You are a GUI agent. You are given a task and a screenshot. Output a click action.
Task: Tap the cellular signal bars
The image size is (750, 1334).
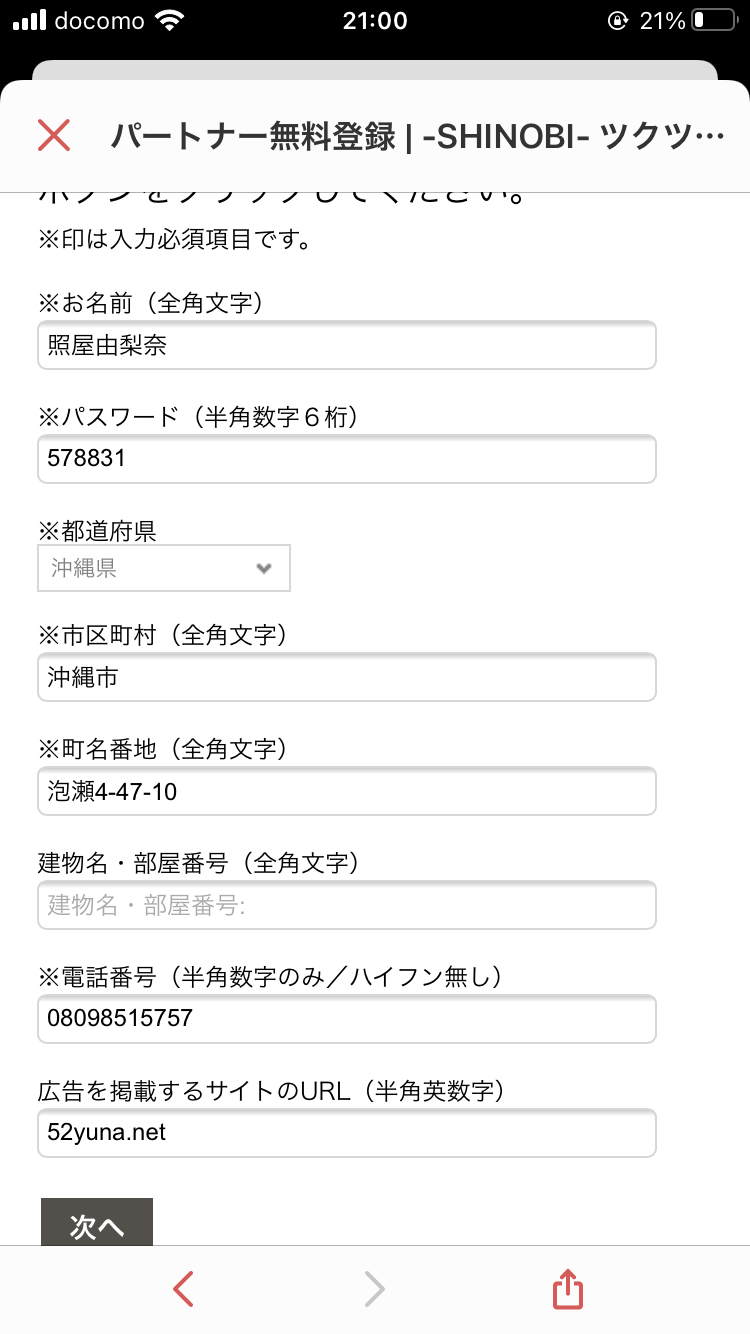tap(30, 21)
